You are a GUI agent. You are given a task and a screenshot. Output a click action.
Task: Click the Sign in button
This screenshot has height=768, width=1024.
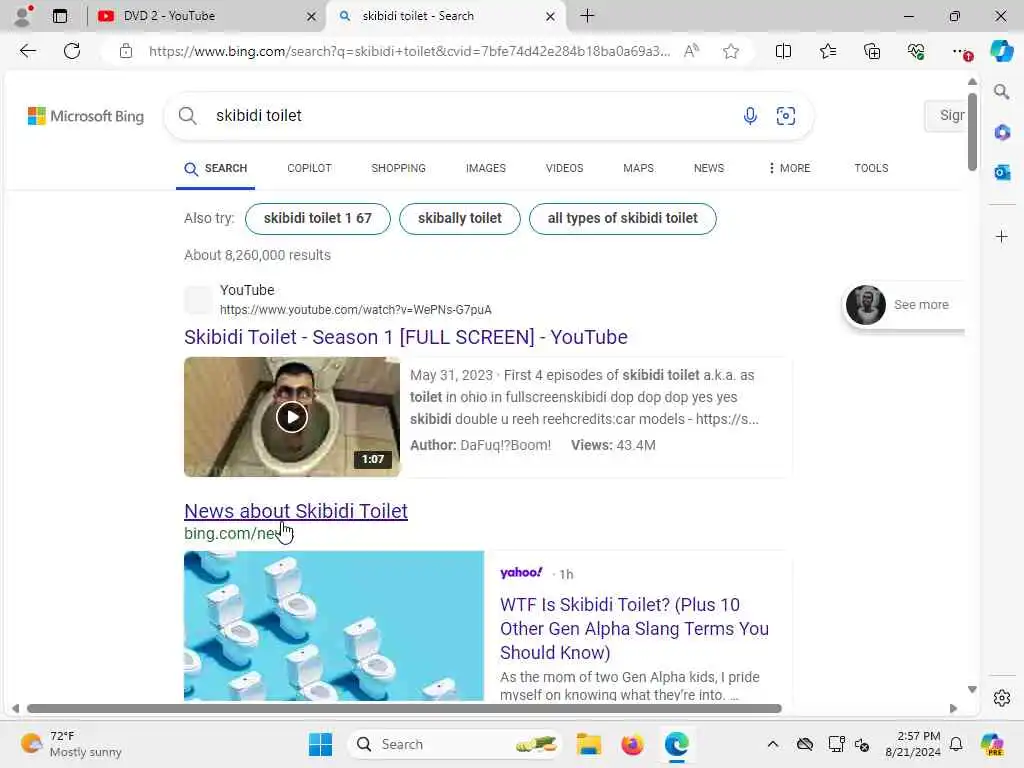(x=945, y=116)
